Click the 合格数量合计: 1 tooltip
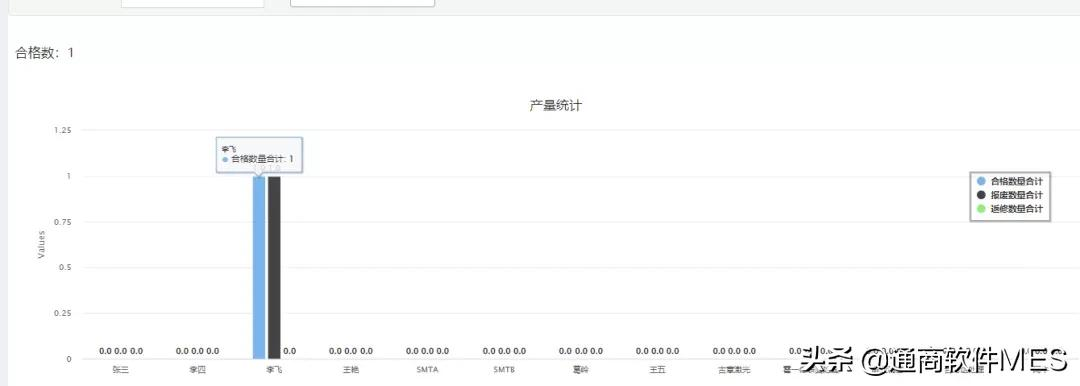 point(260,154)
